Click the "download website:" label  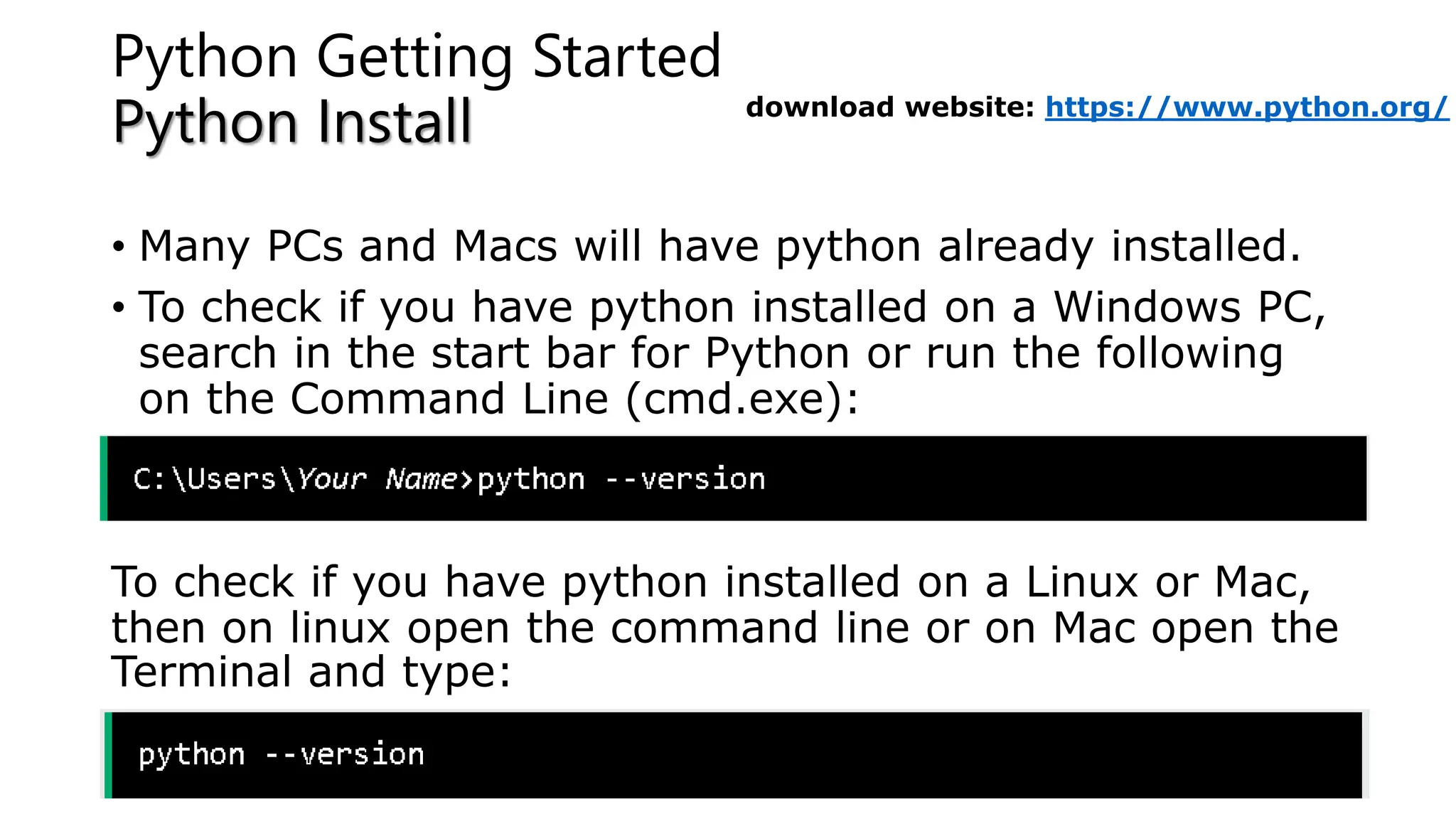coord(890,107)
